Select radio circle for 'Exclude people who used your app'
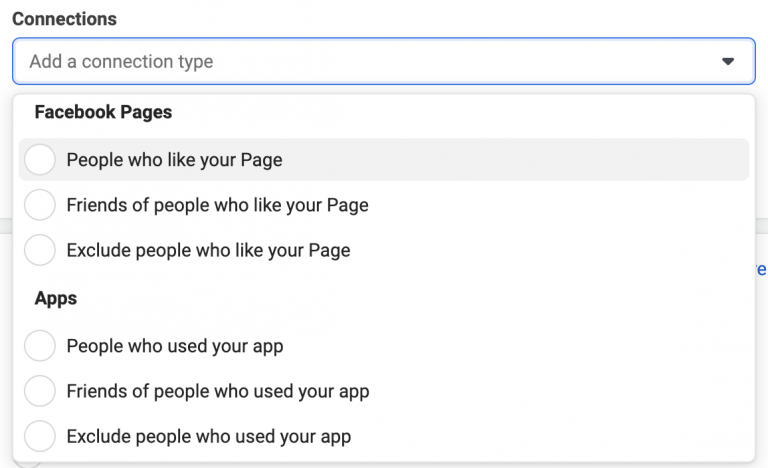This screenshot has width=768, height=468. click(x=39, y=436)
